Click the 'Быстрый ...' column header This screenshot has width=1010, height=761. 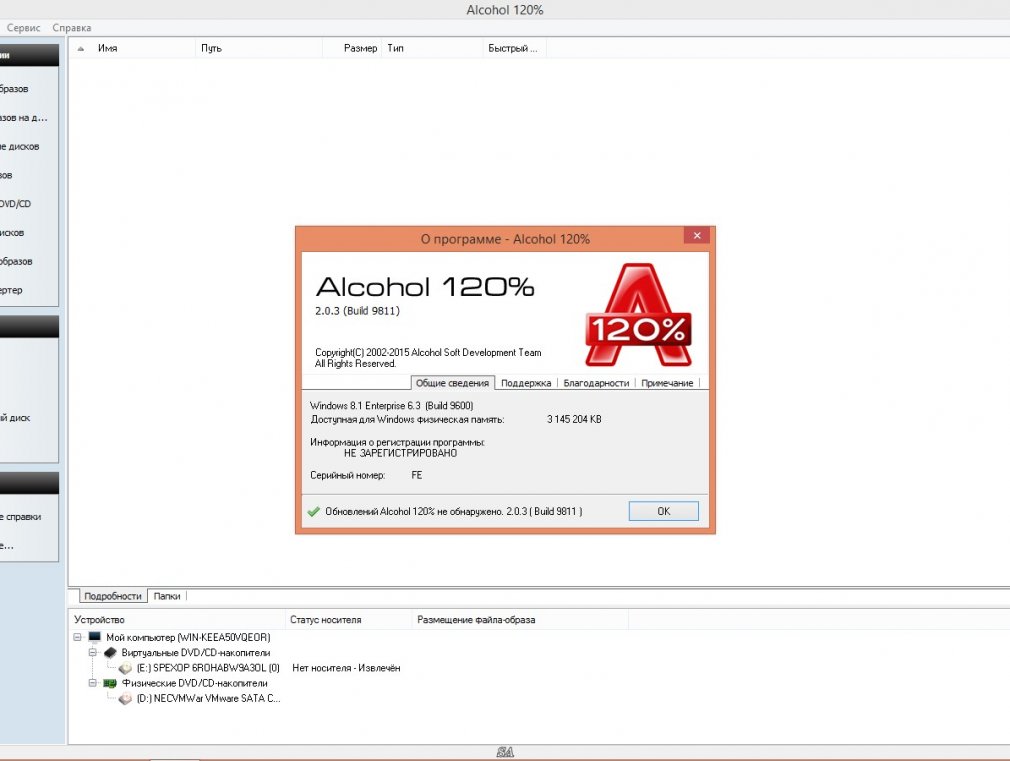515,48
